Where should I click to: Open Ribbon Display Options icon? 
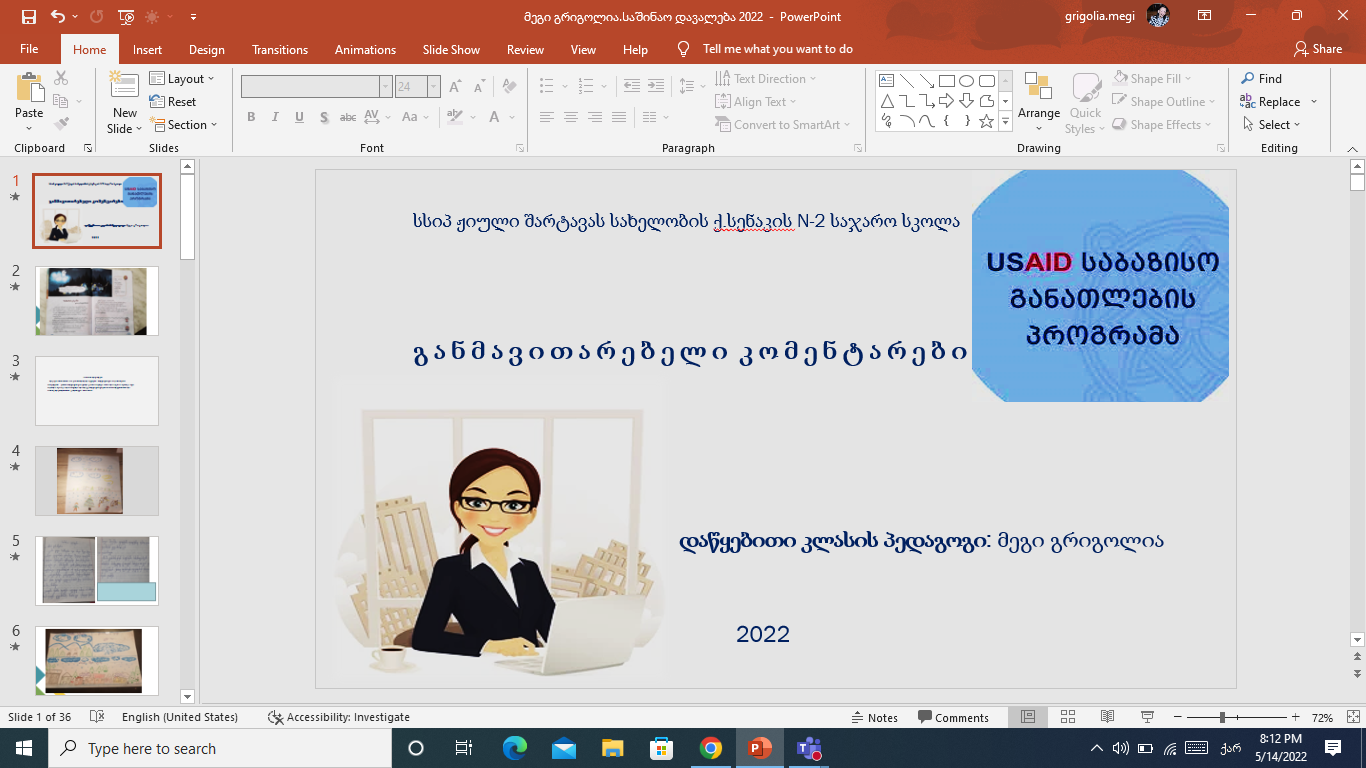[1205, 16]
